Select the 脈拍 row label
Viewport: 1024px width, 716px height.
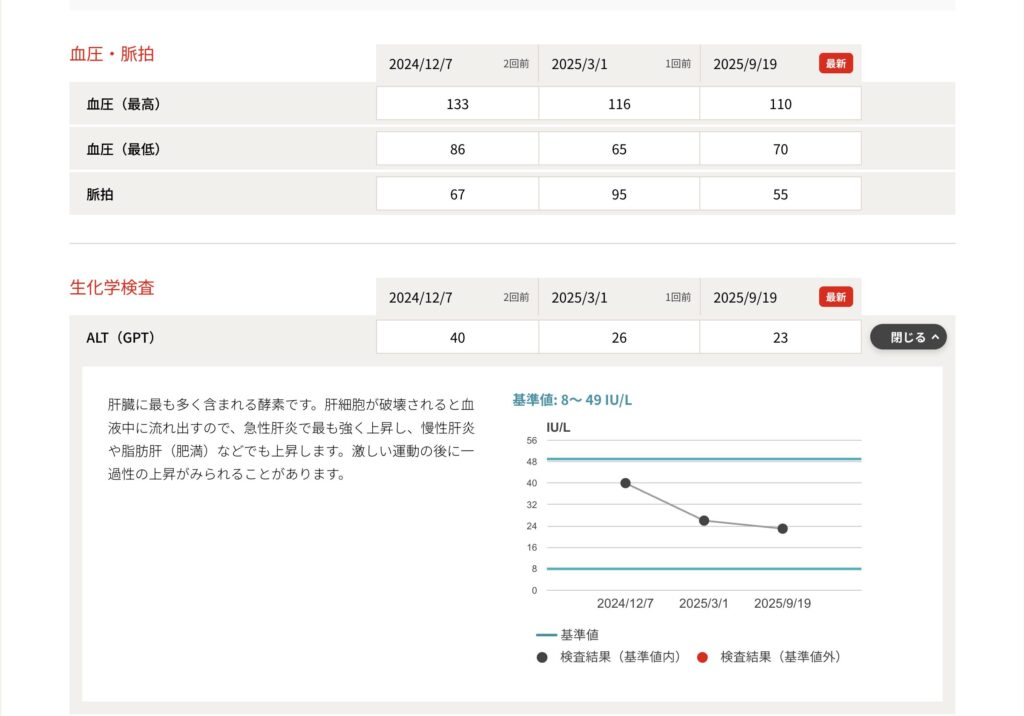(x=100, y=194)
